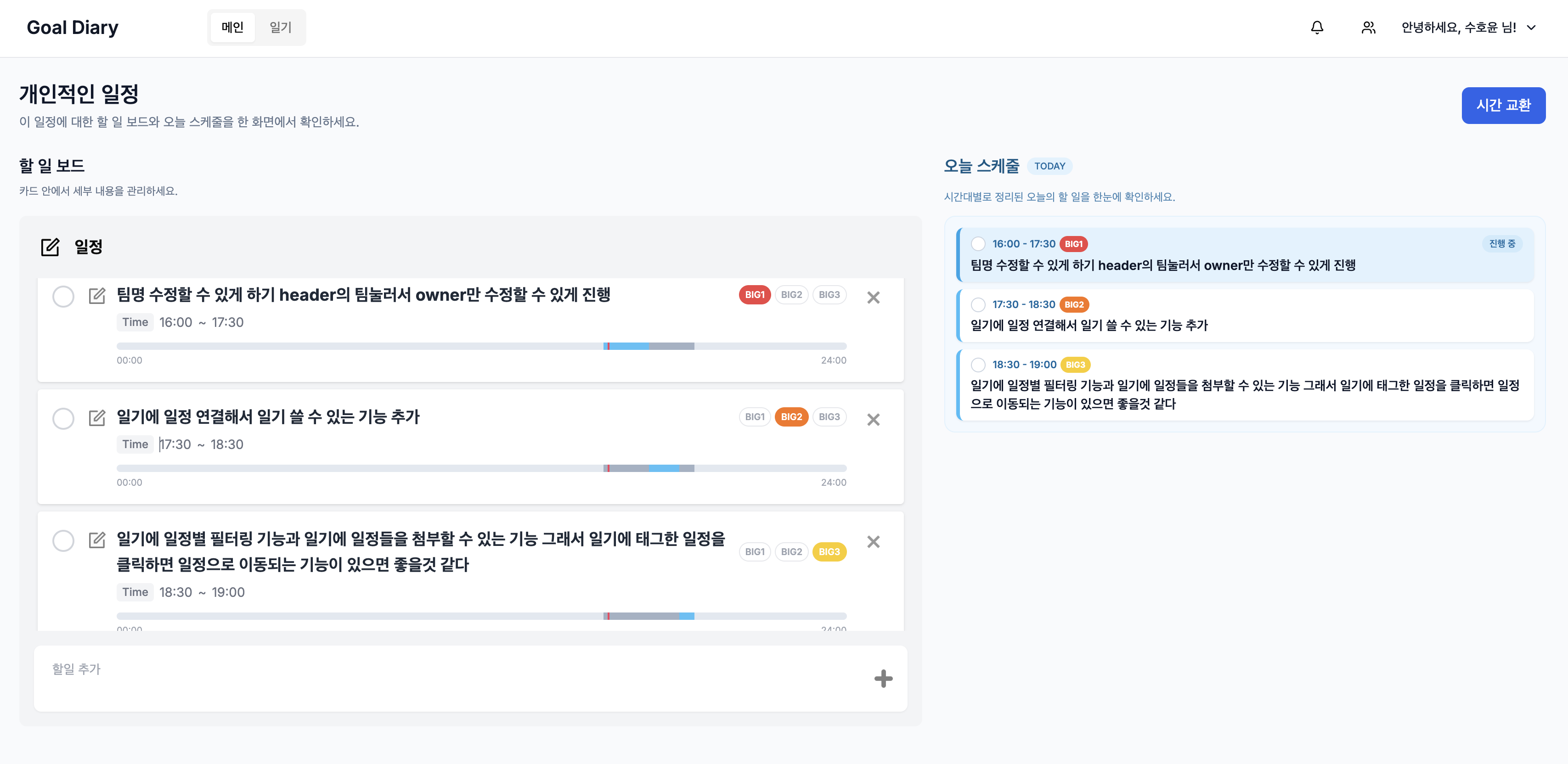The width and height of the screenshot is (1568, 764).
Task: Mark the 18:30 - 19:00 schedule item complete
Action: click(978, 365)
